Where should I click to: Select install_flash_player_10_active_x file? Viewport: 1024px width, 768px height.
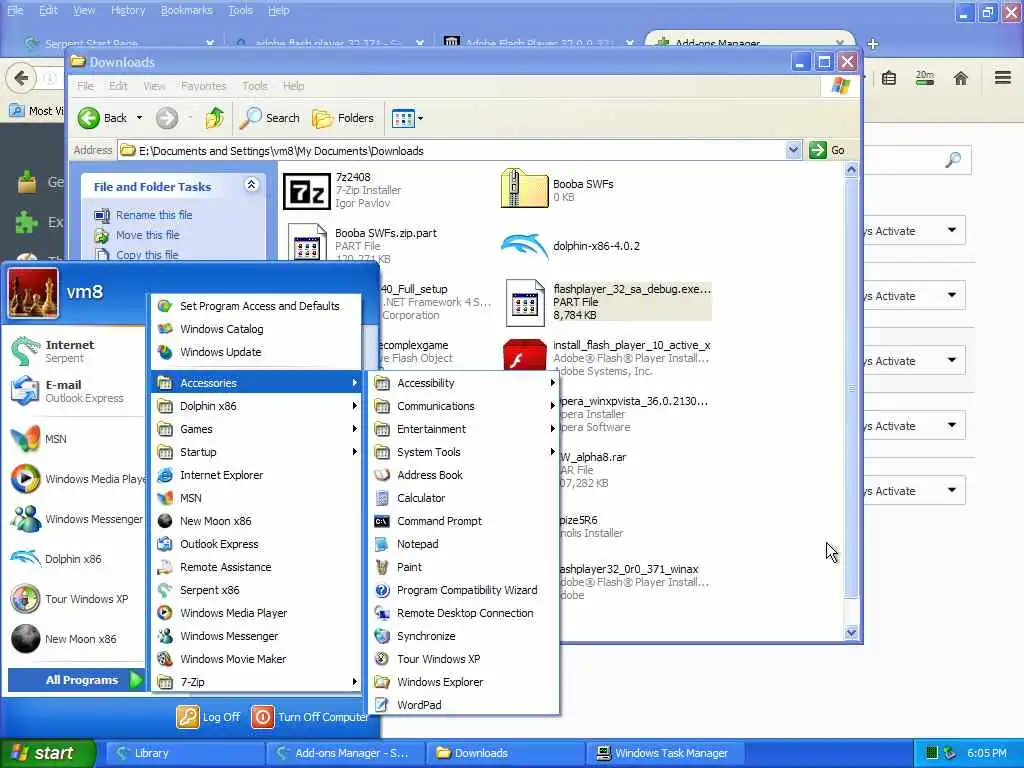[607, 358]
